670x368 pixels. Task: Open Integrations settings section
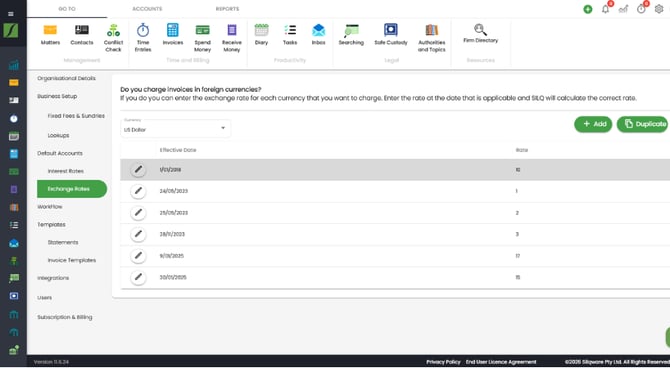pyautogui.click(x=53, y=278)
